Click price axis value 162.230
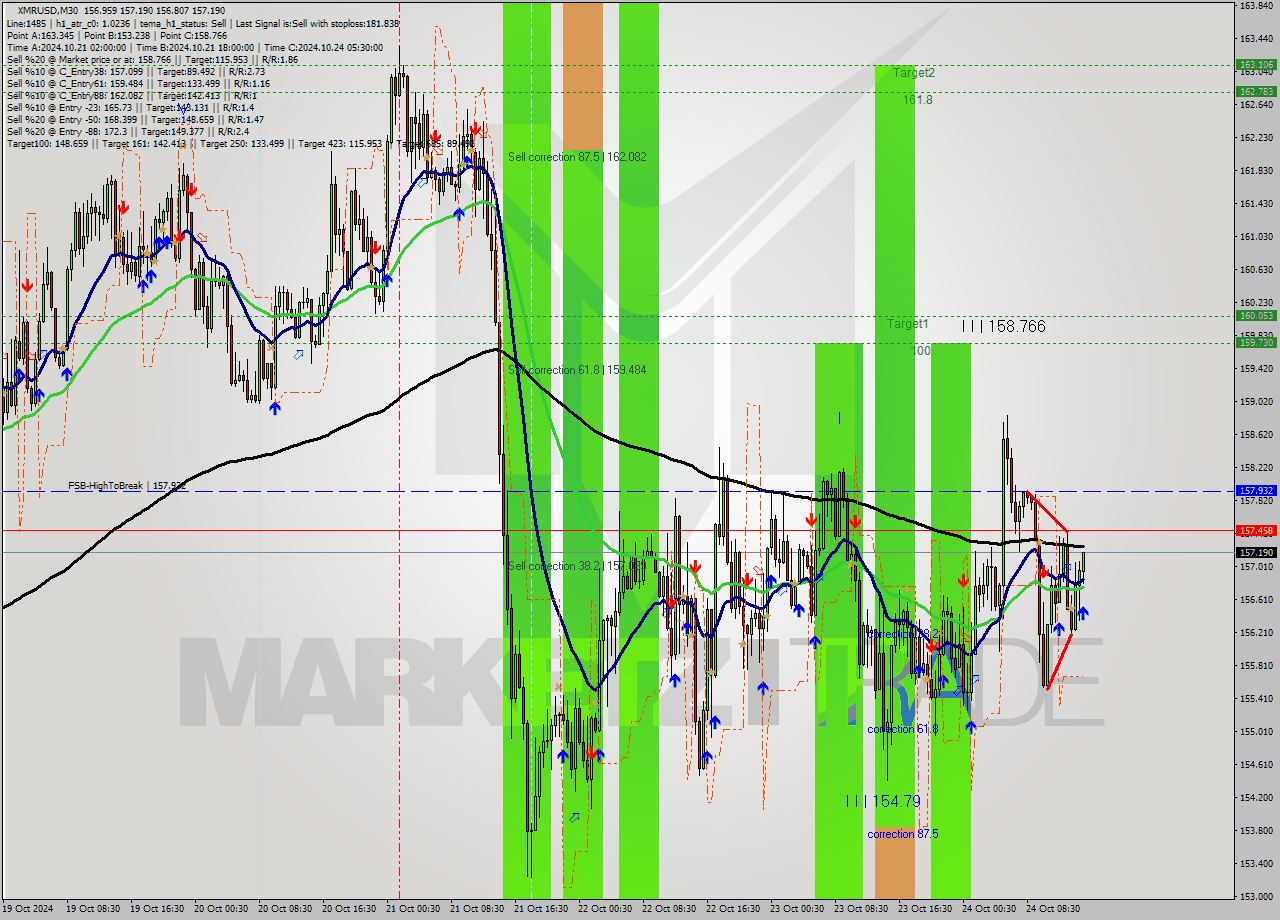 tap(1256, 137)
